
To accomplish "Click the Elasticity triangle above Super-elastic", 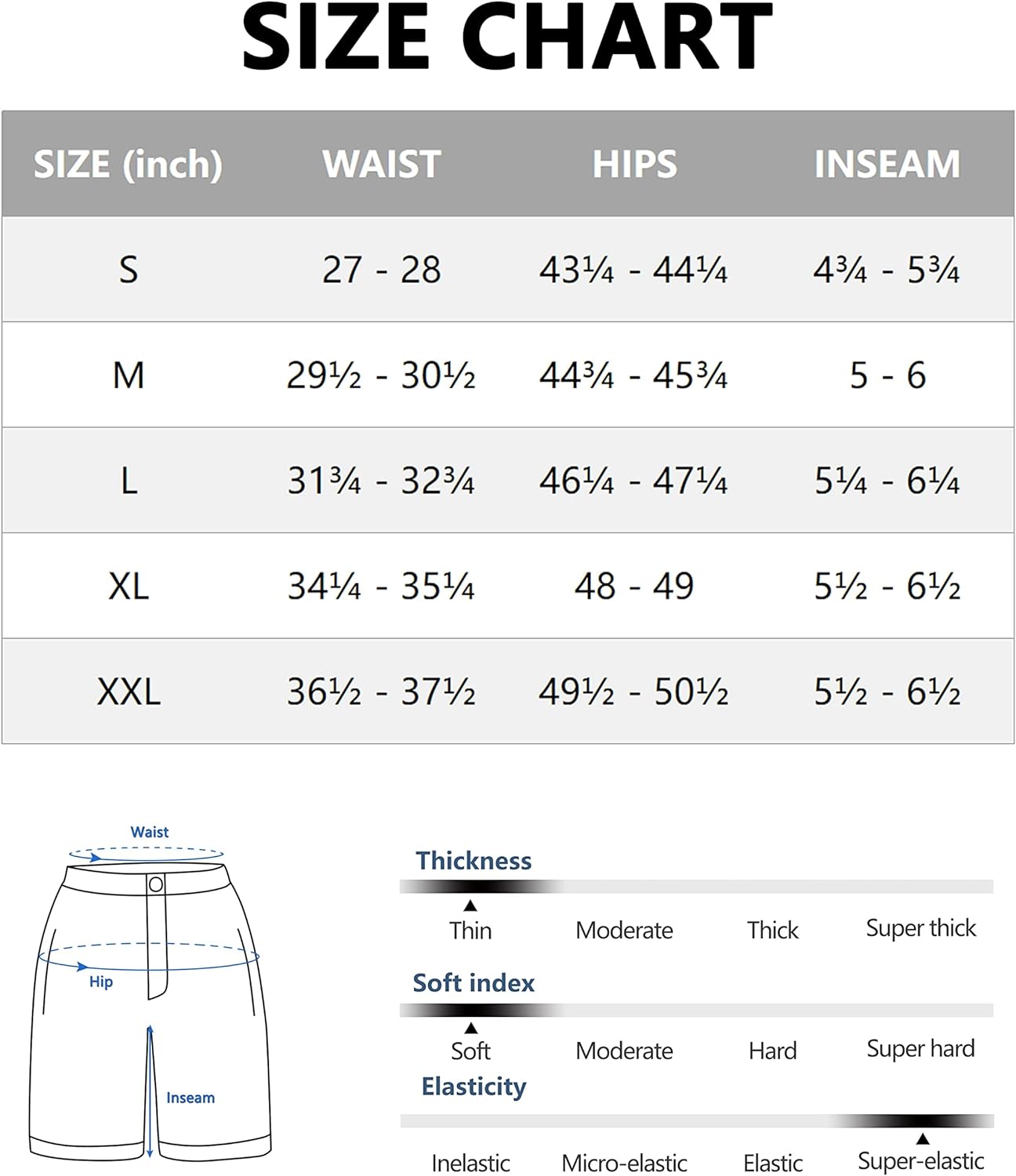I will [x=923, y=1138].
